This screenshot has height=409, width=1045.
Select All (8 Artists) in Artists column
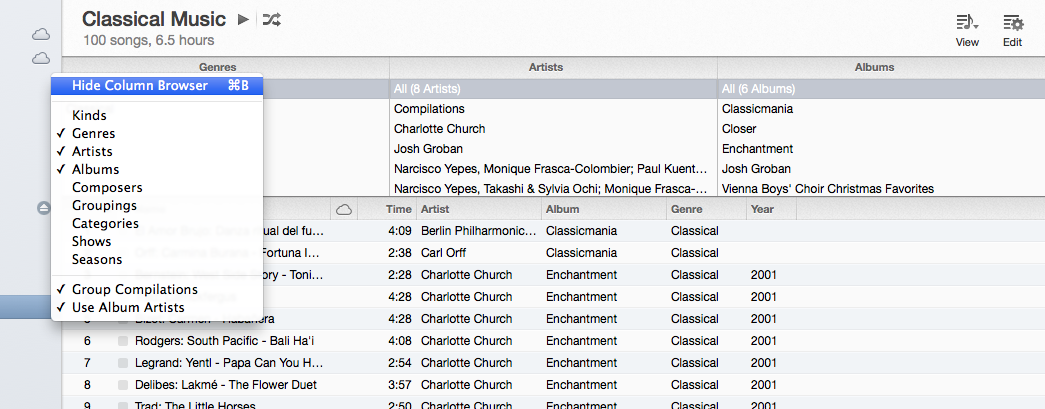553,89
